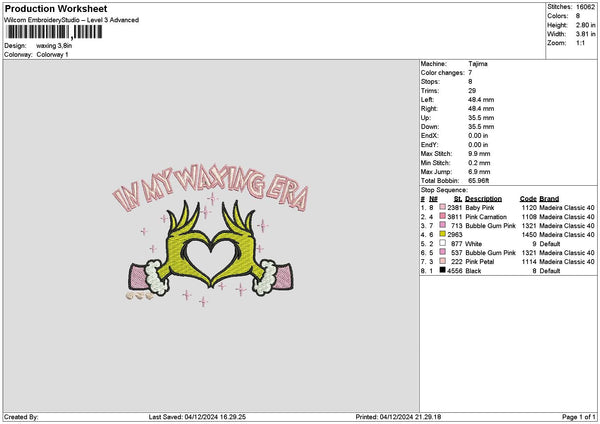Select the Pink Carnation color swatch
The image size is (600, 424).
click(442, 216)
